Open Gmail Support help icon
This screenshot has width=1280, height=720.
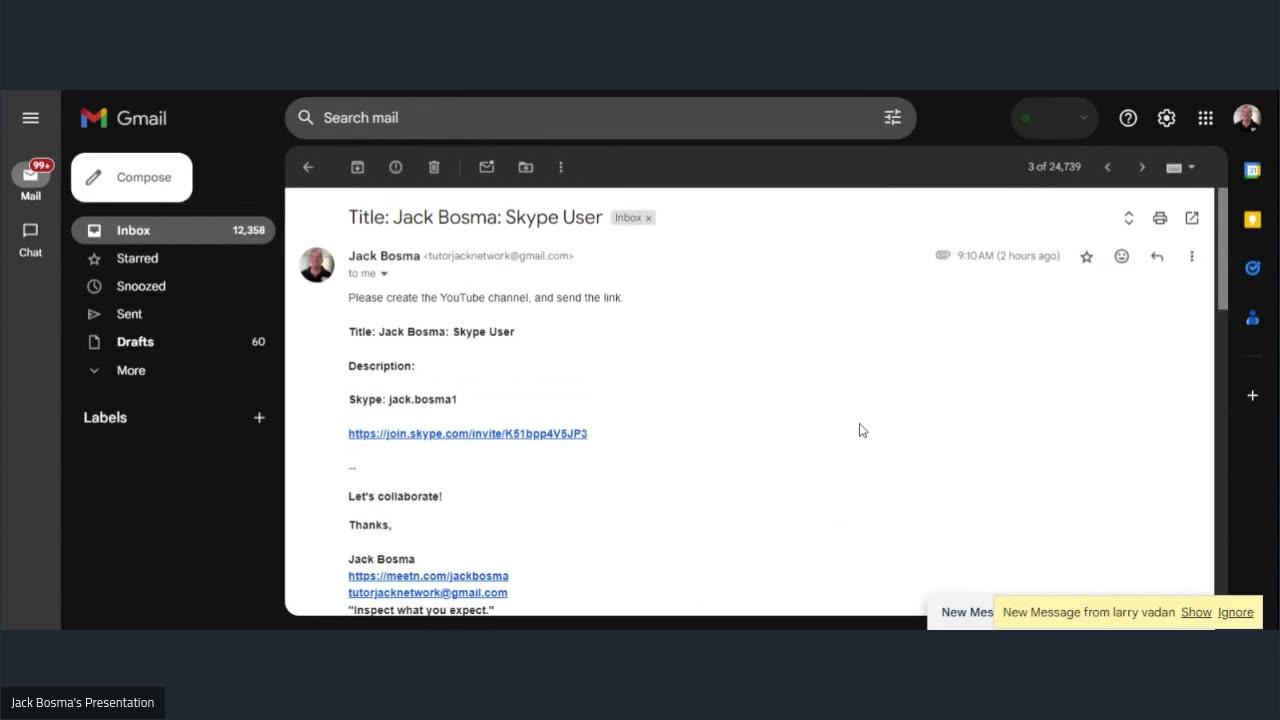pyautogui.click(x=1128, y=118)
